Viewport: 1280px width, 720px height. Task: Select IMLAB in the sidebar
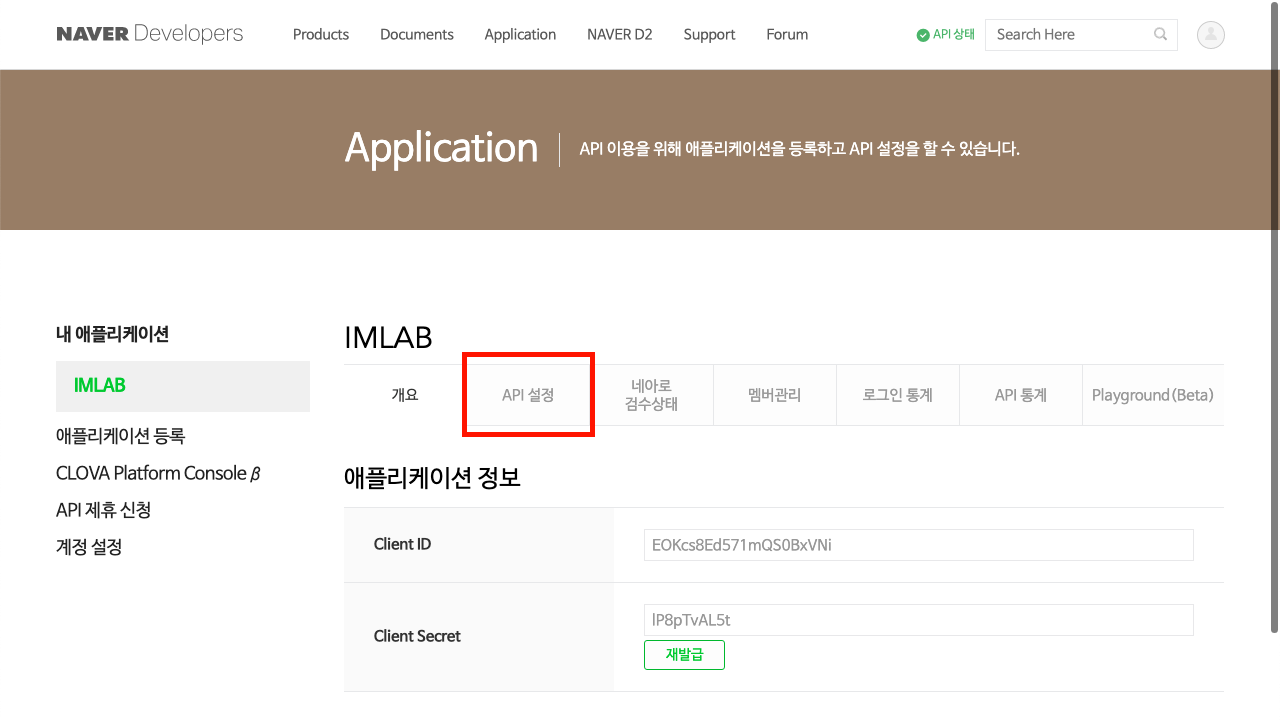100,385
